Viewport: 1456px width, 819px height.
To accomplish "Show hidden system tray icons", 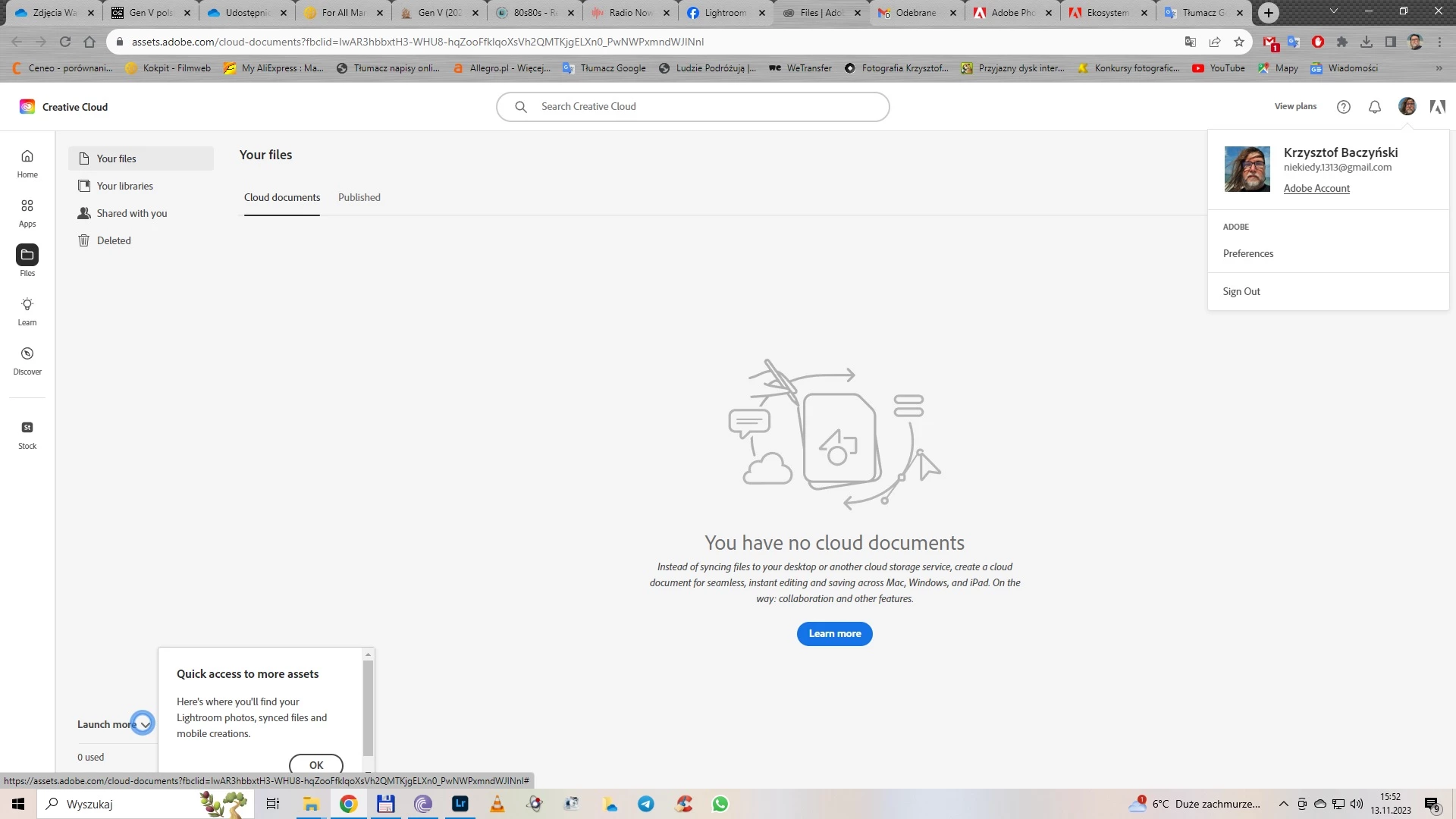I will click(x=1283, y=804).
